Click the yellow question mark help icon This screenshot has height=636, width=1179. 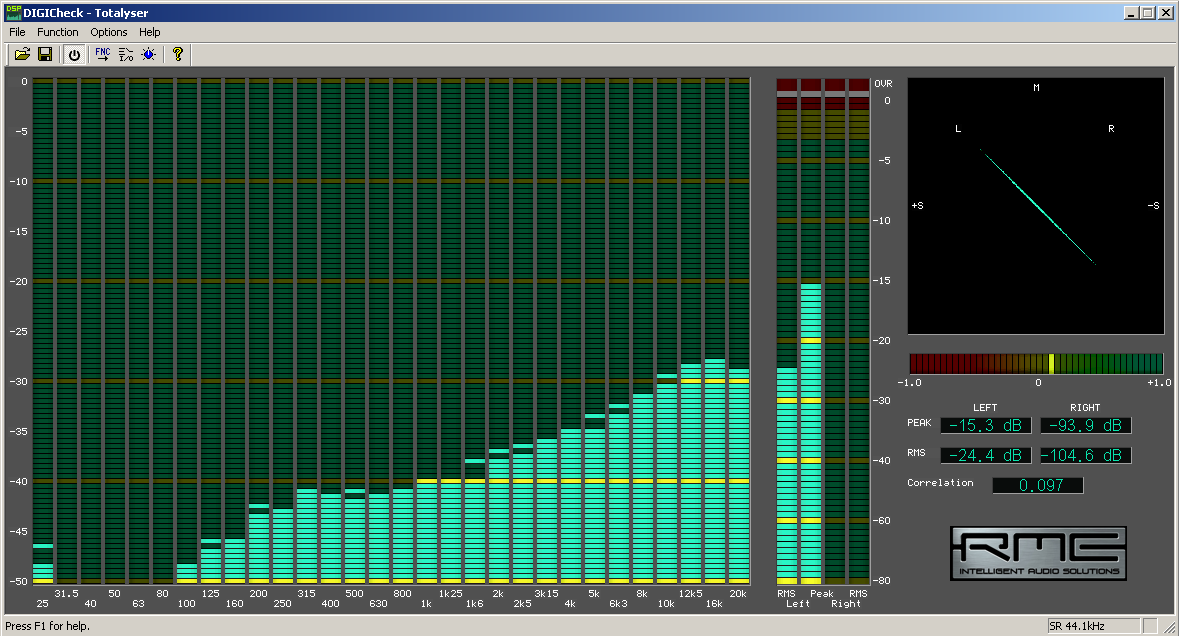pos(178,54)
